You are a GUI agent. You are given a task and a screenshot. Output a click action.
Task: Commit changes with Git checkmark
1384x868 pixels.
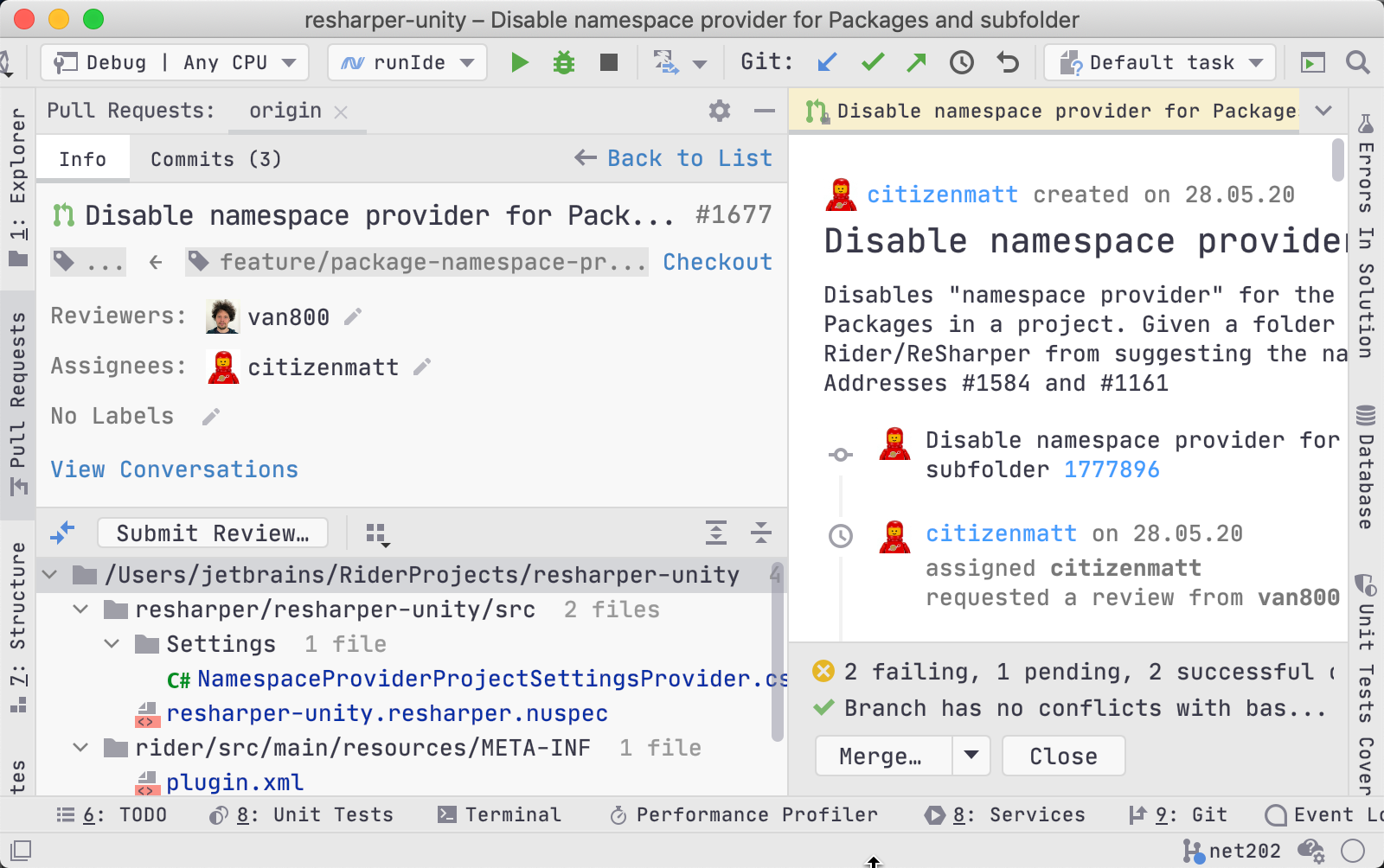point(873,62)
